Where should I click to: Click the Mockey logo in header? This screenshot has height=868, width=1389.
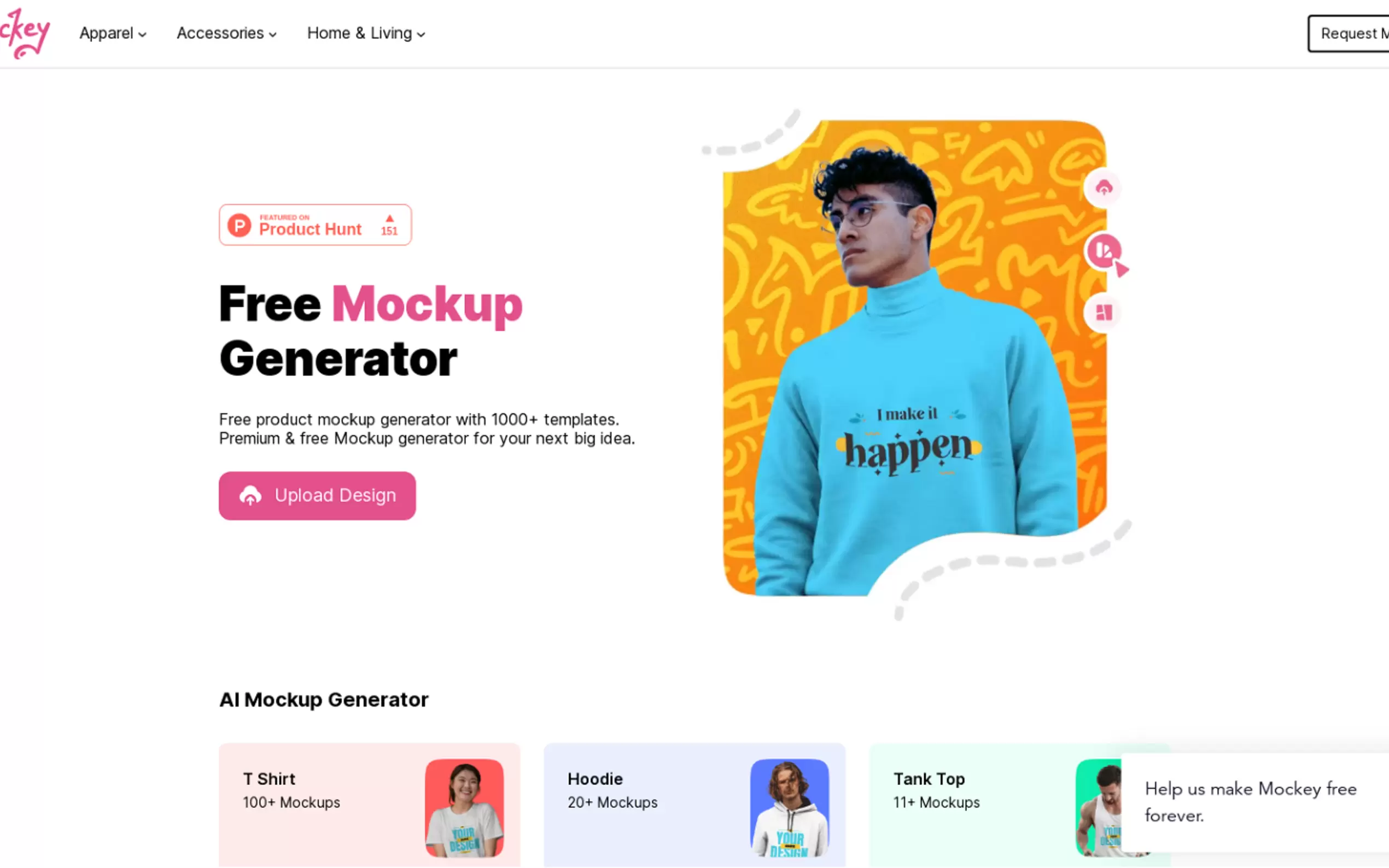click(x=24, y=33)
